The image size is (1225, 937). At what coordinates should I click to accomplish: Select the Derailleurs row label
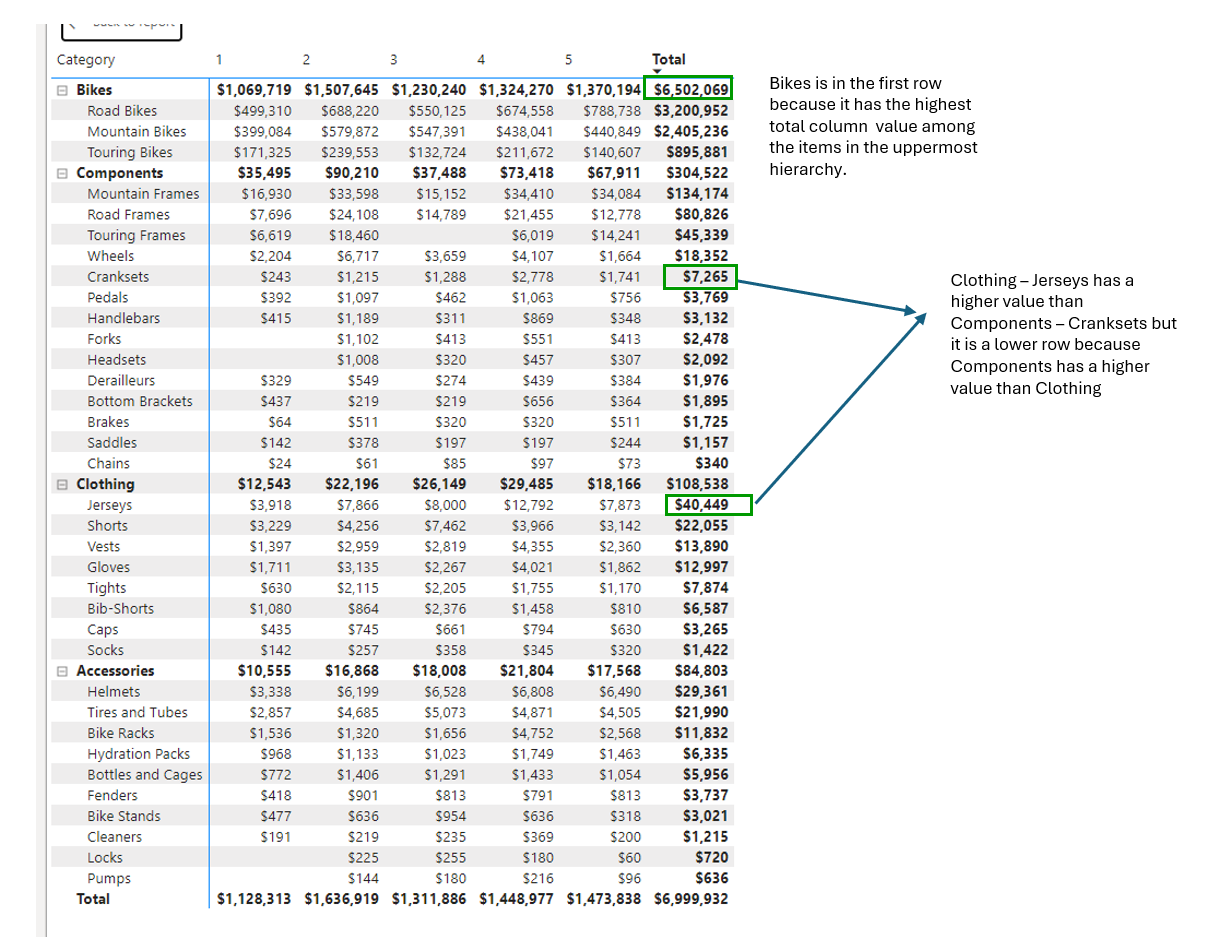point(121,381)
